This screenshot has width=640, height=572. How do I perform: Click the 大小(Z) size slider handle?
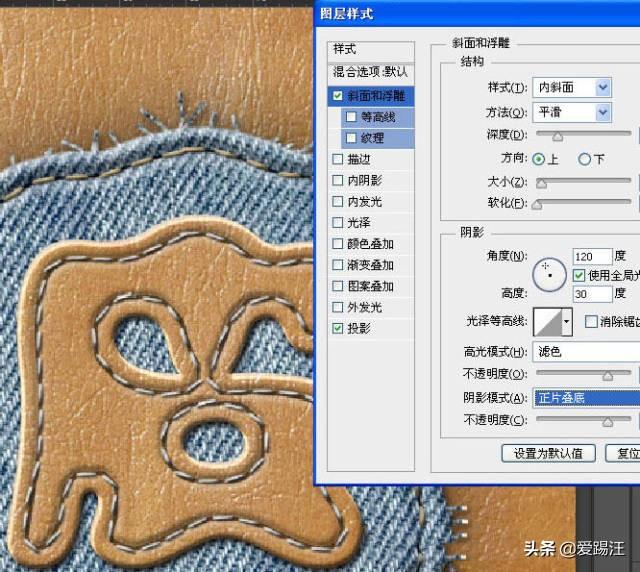tap(541, 183)
